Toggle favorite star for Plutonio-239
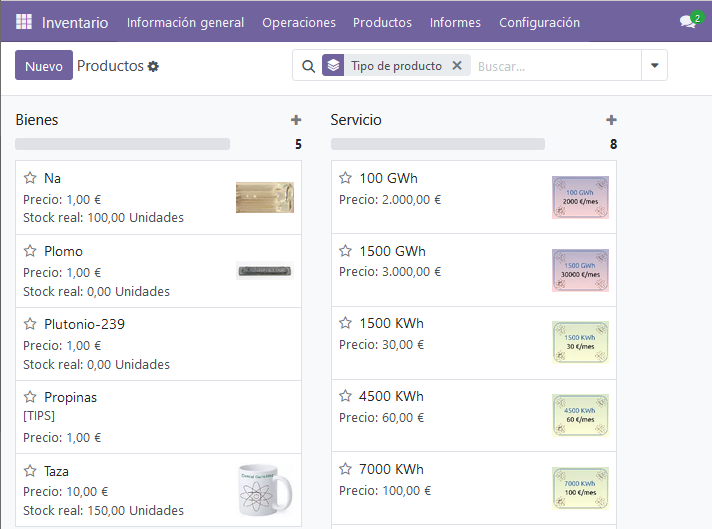Screen dimensions: 712x529 30,324
